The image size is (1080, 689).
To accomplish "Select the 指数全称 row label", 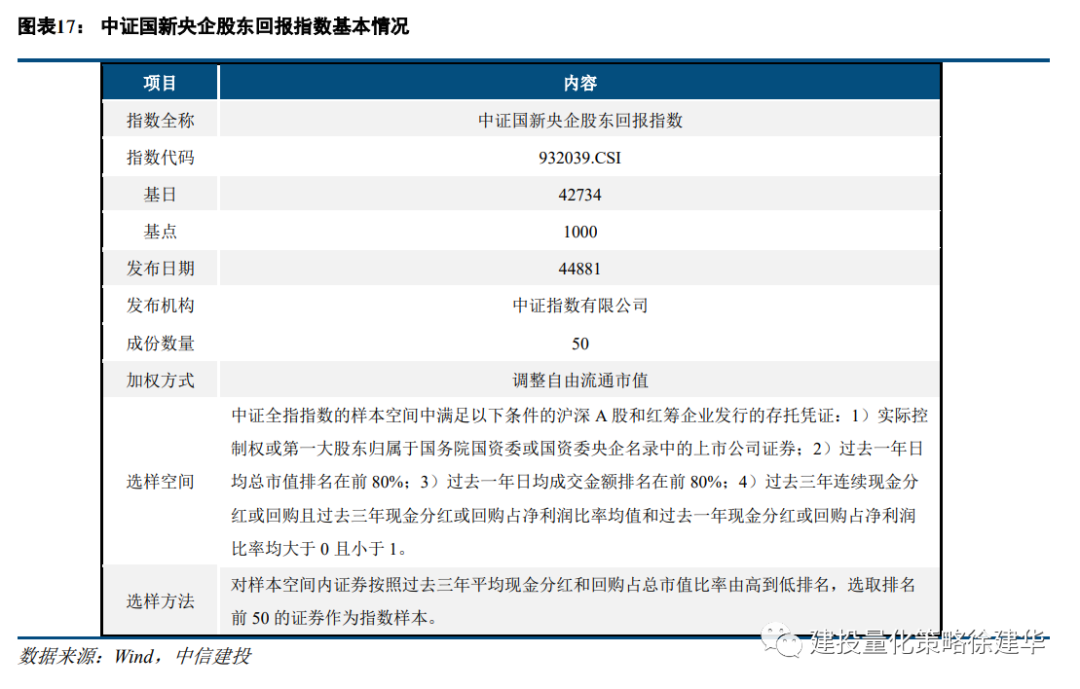I will tap(160, 120).
